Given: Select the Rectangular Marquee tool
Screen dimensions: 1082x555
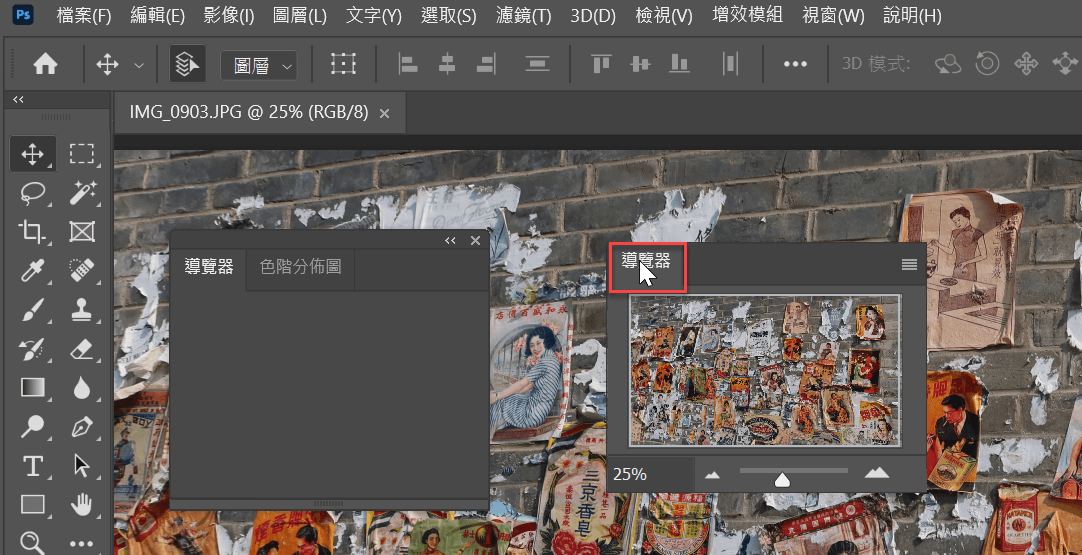Looking at the screenshot, I should (82, 154).
